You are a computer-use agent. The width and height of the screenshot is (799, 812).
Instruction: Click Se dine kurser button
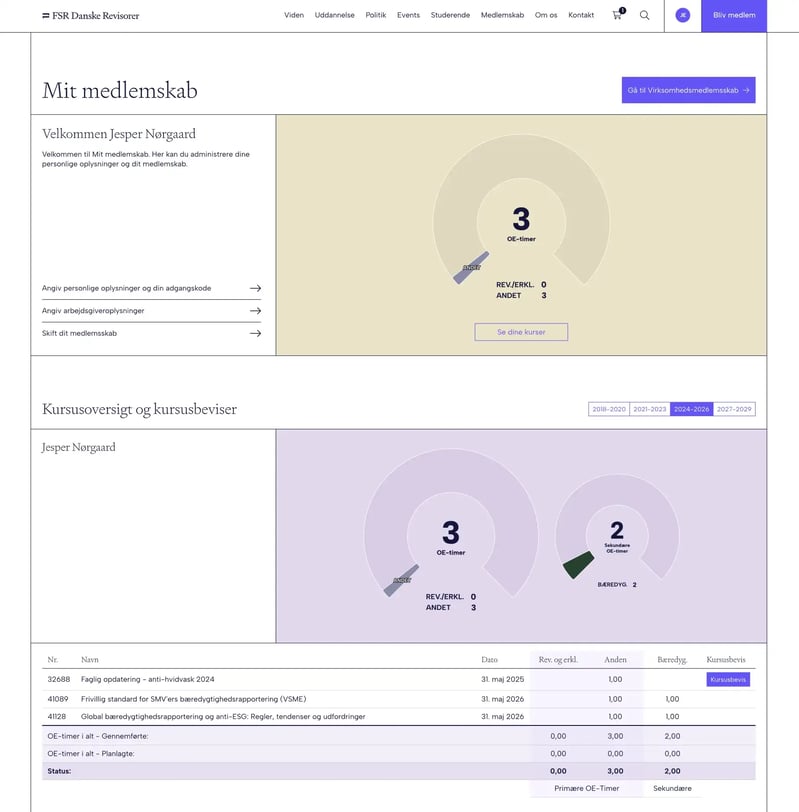click(x=521, y=332)
